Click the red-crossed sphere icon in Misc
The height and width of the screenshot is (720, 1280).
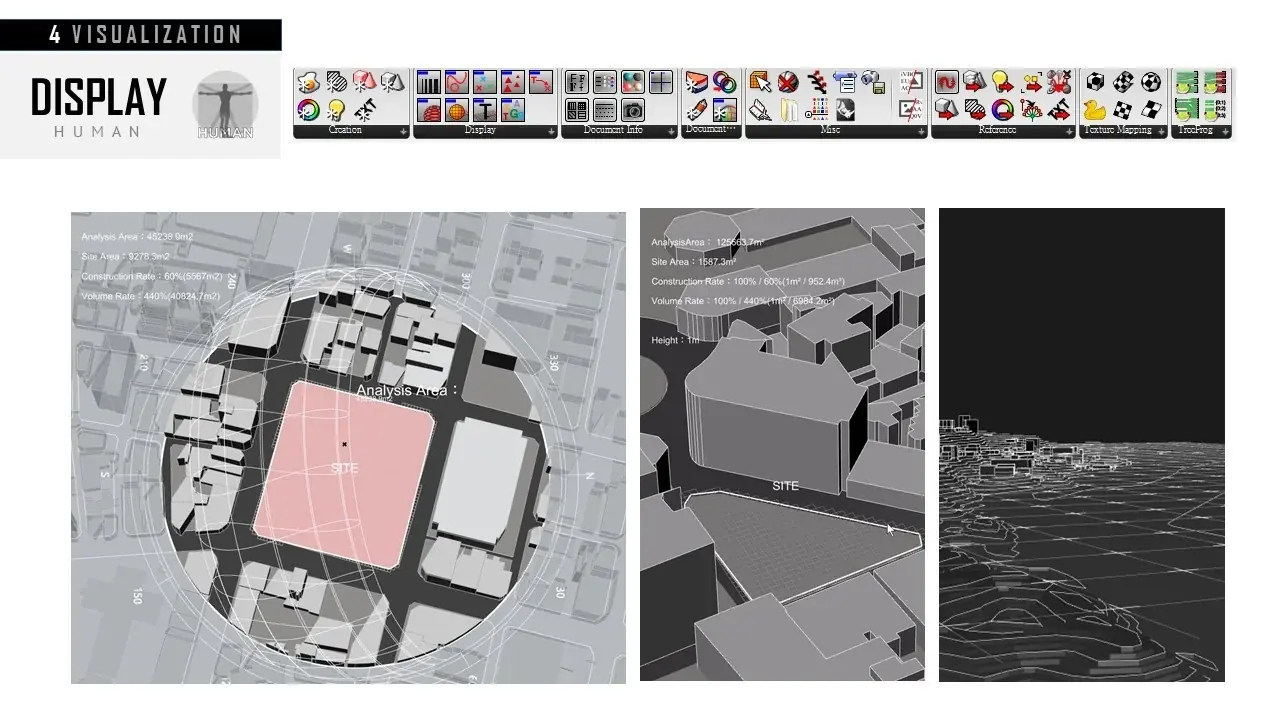coord(789,82)
